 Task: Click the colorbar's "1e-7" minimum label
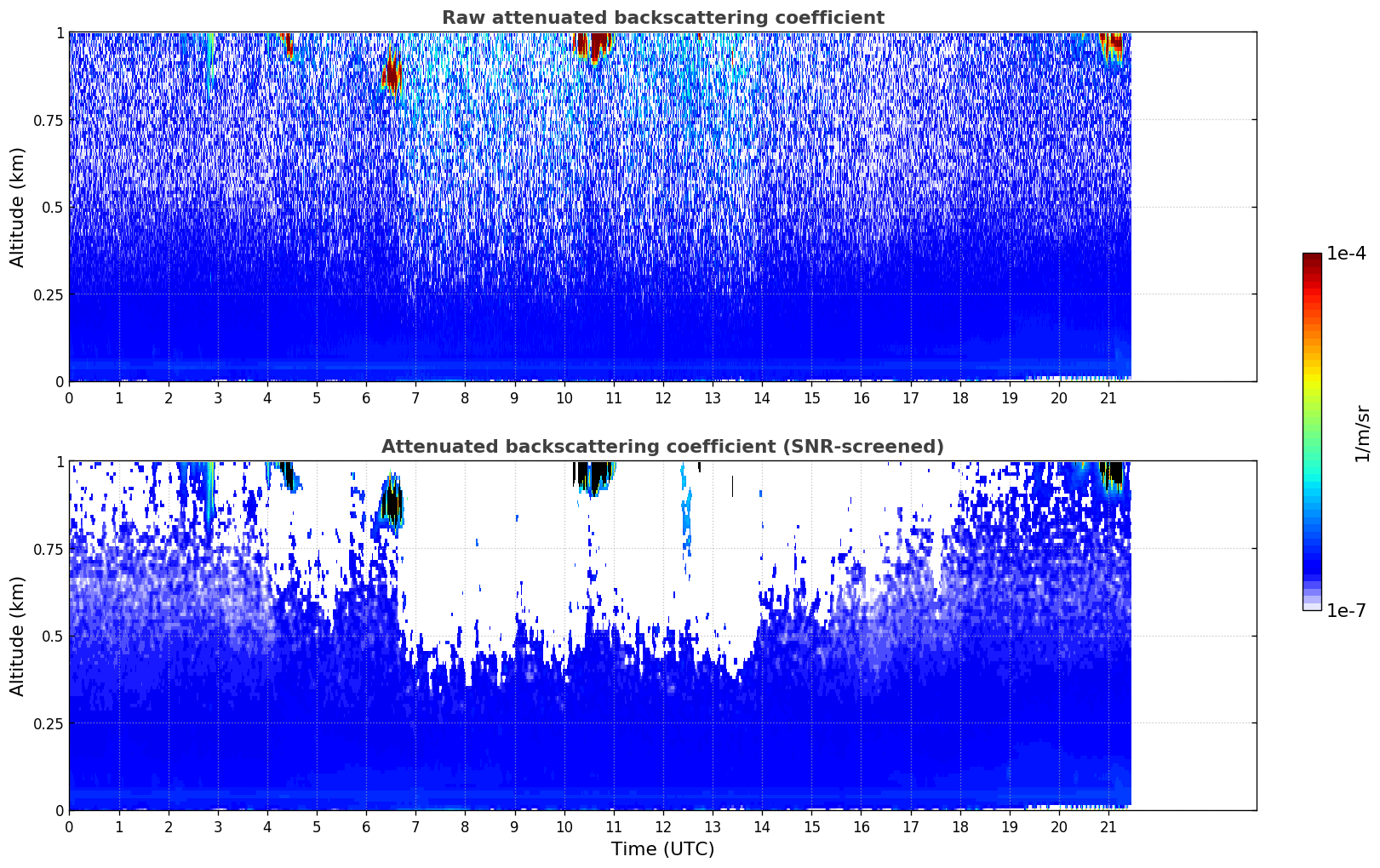[1346, 610]
